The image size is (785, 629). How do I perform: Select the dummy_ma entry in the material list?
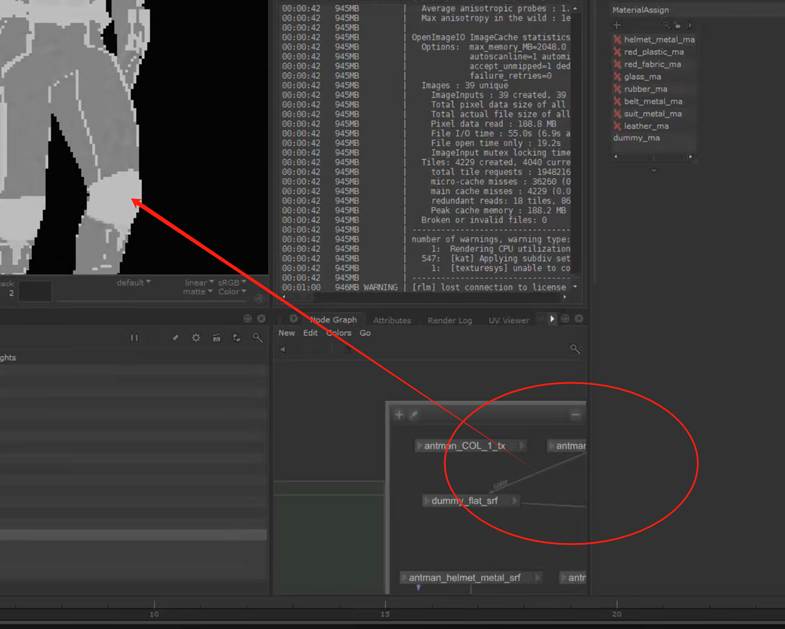636,138
